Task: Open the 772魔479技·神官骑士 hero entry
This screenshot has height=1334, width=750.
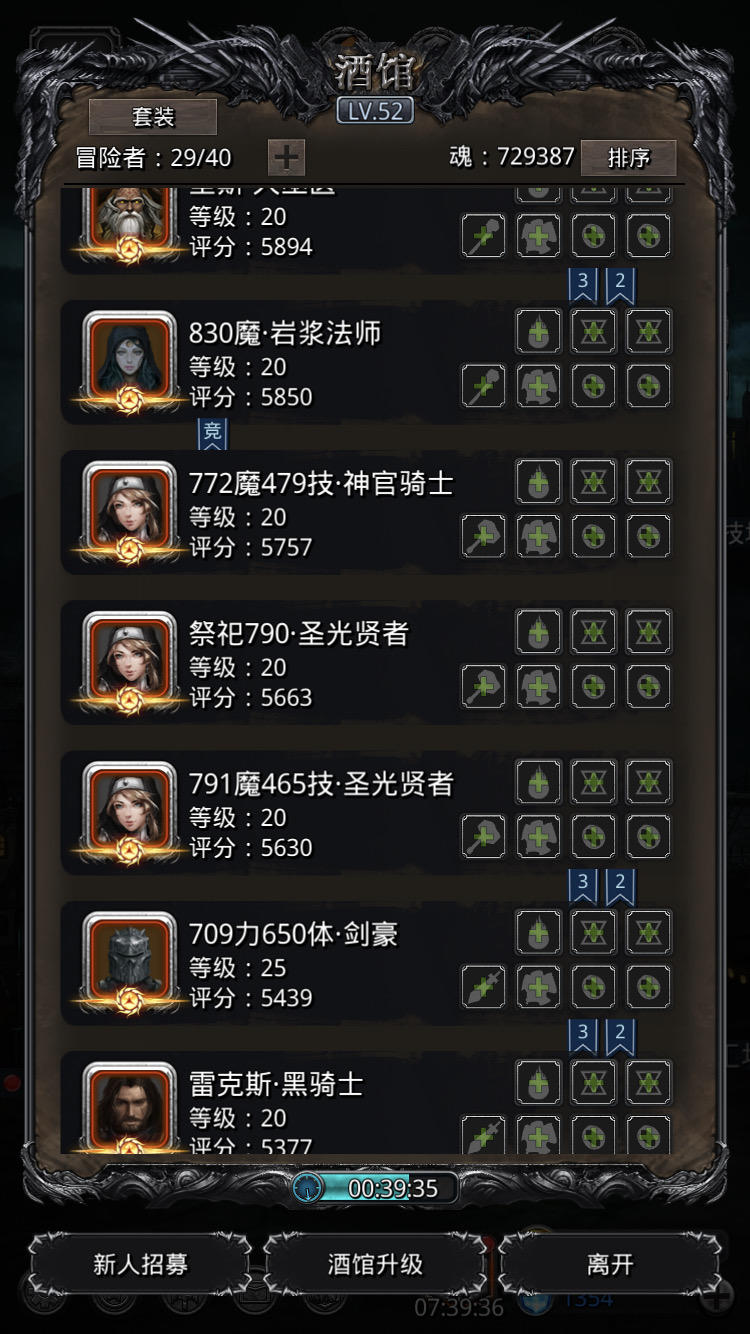Action: click(x=372, y=513)
